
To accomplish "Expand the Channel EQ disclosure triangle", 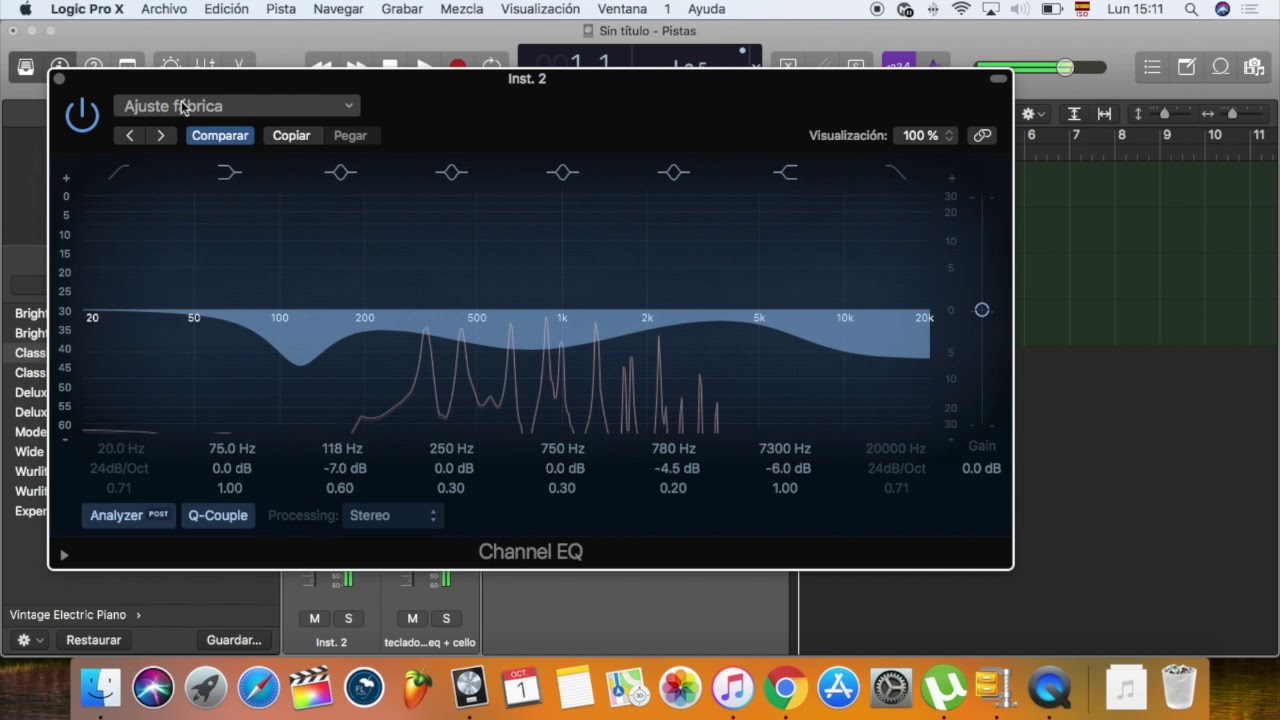I will pyautogui.click(x=64, y=555).
